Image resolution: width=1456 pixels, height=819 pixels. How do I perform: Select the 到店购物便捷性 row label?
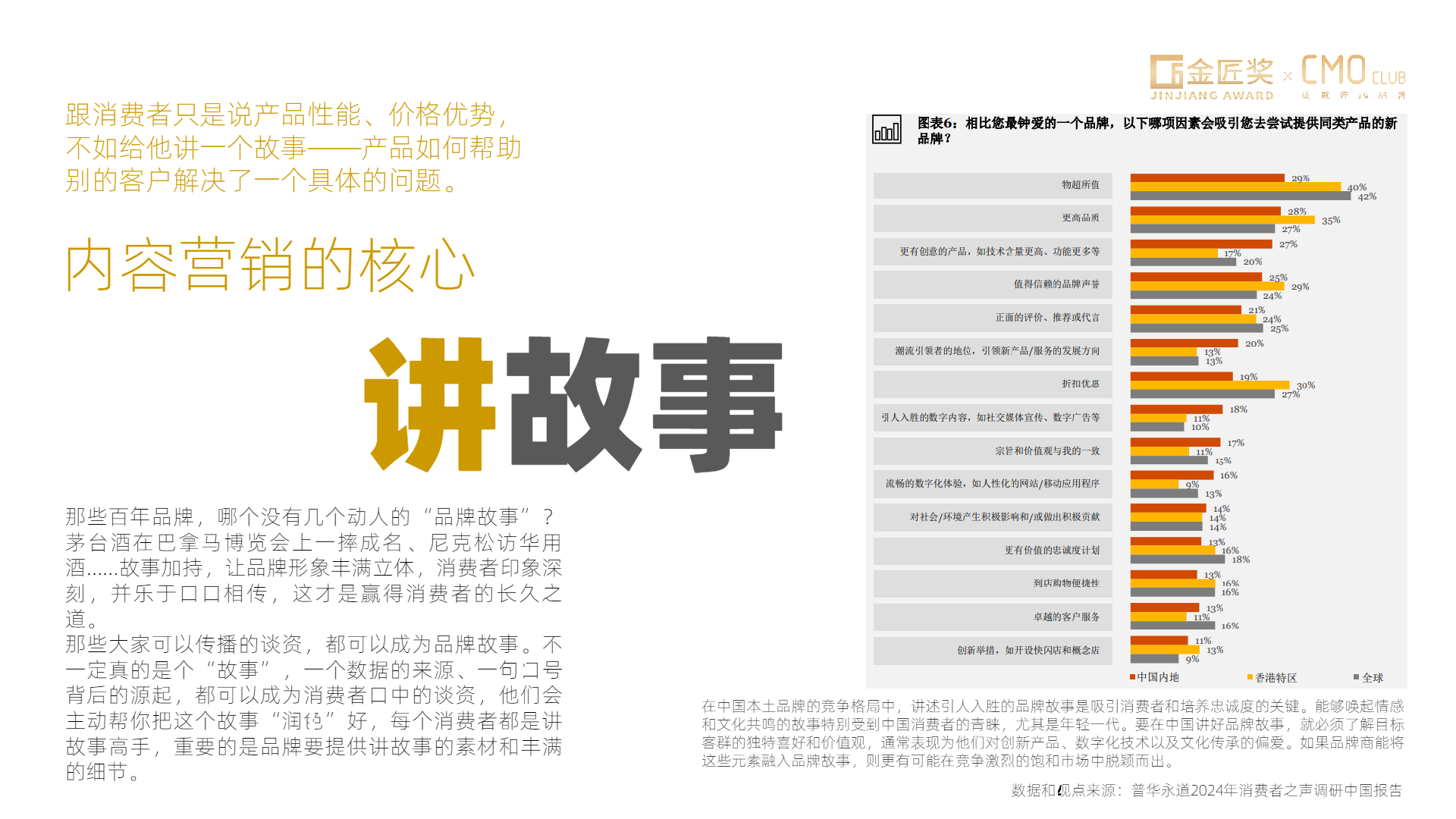pos(993,584)
